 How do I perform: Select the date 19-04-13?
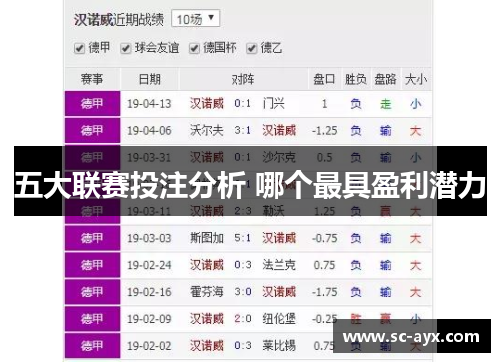coord(149,104)
